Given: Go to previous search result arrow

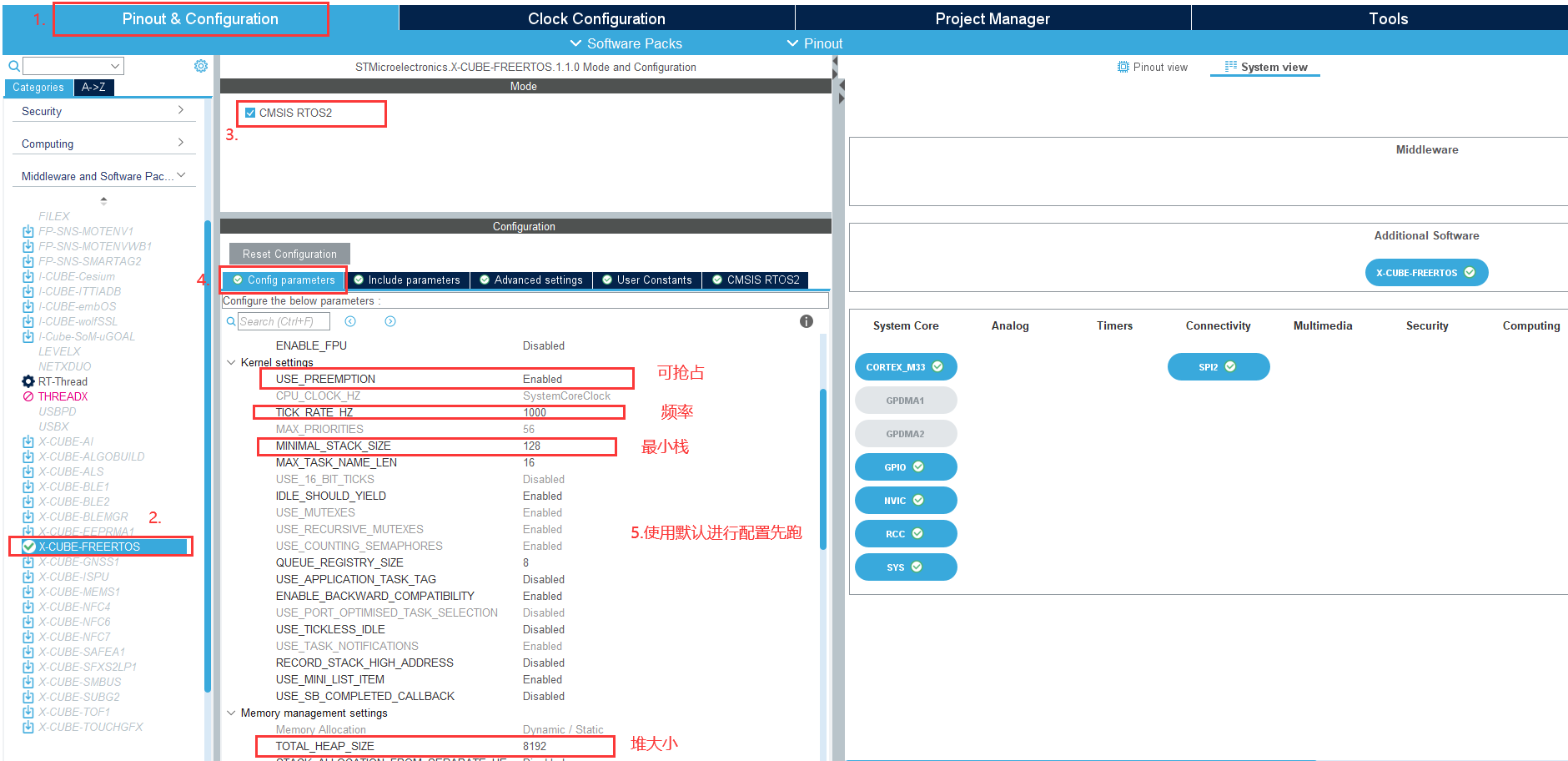Looking at the screenshot, I should tap(350, 321).
